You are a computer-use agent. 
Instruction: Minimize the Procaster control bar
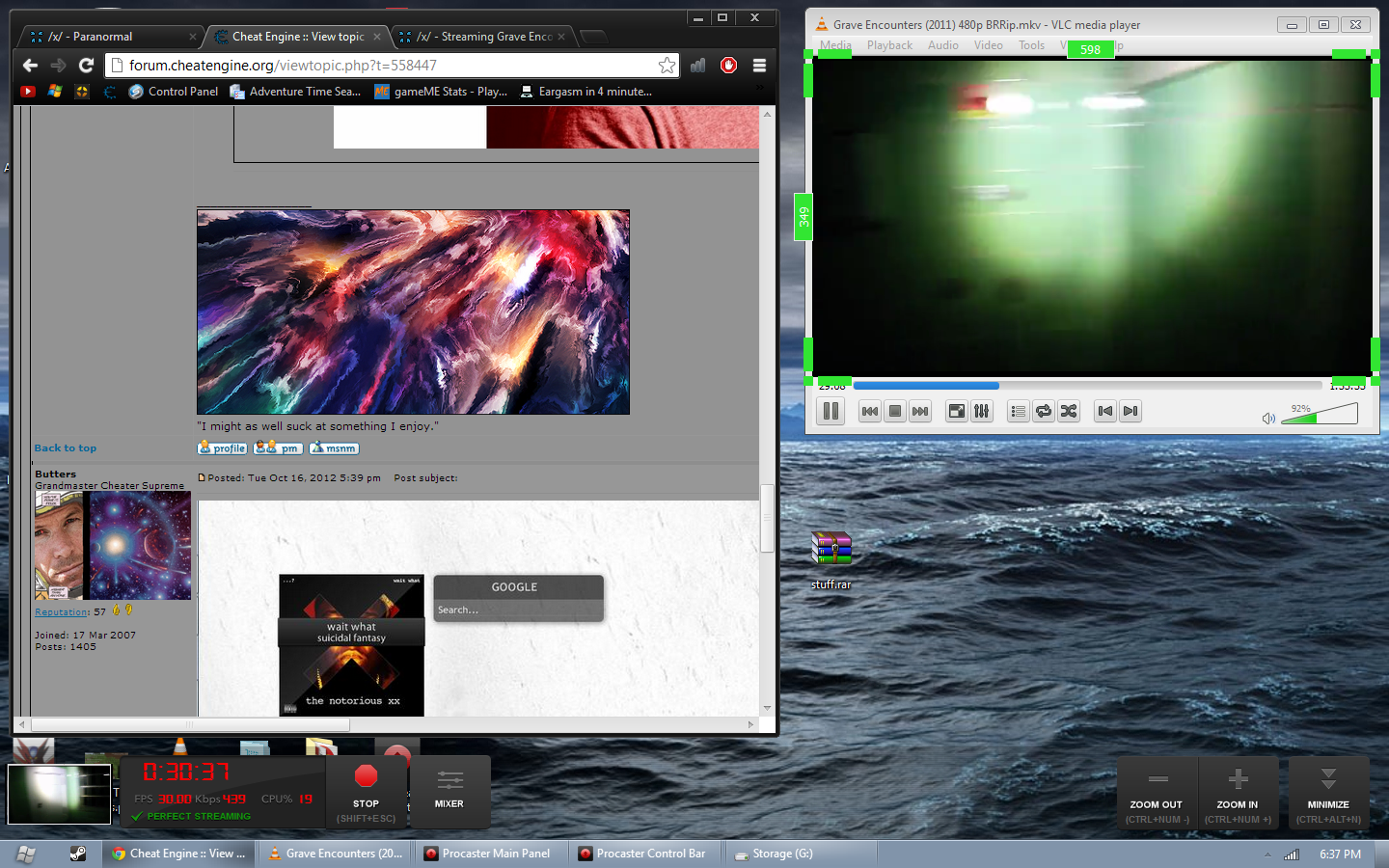(1328, 791)
